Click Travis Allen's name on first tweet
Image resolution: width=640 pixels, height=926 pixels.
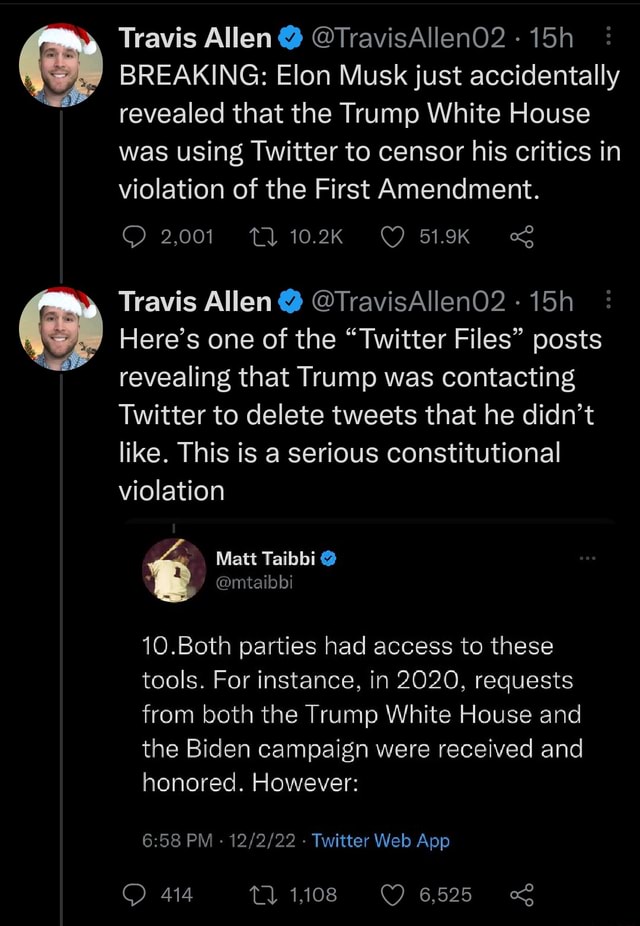(195, 39)
